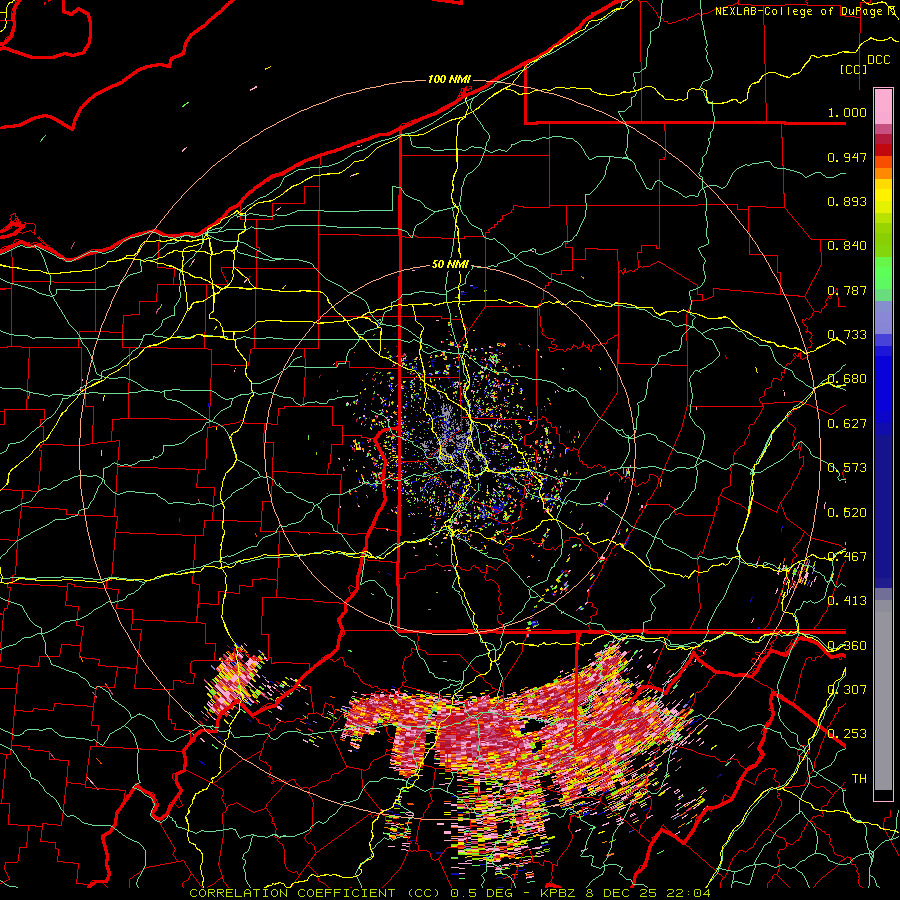Viewport: 900px width, 900px height.
Task: Click the 0.787 value on the scale
Action: pyautogui.click(x=847, y=290)
